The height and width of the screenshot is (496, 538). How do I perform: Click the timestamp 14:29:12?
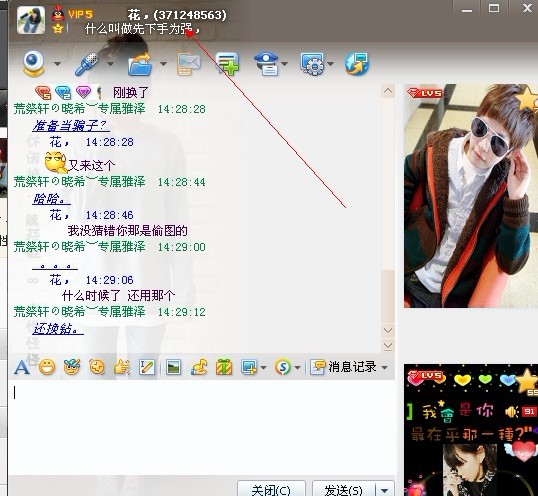(182, 312)
